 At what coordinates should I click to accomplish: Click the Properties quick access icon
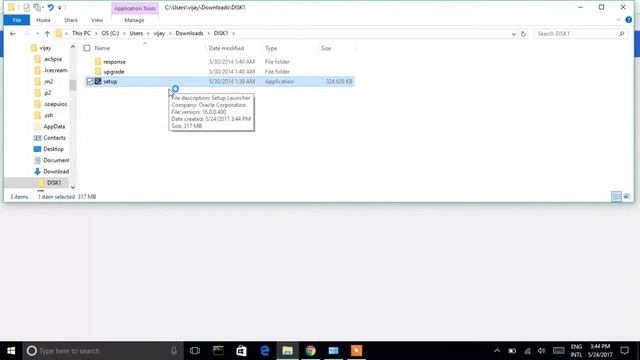click(27, 7)
